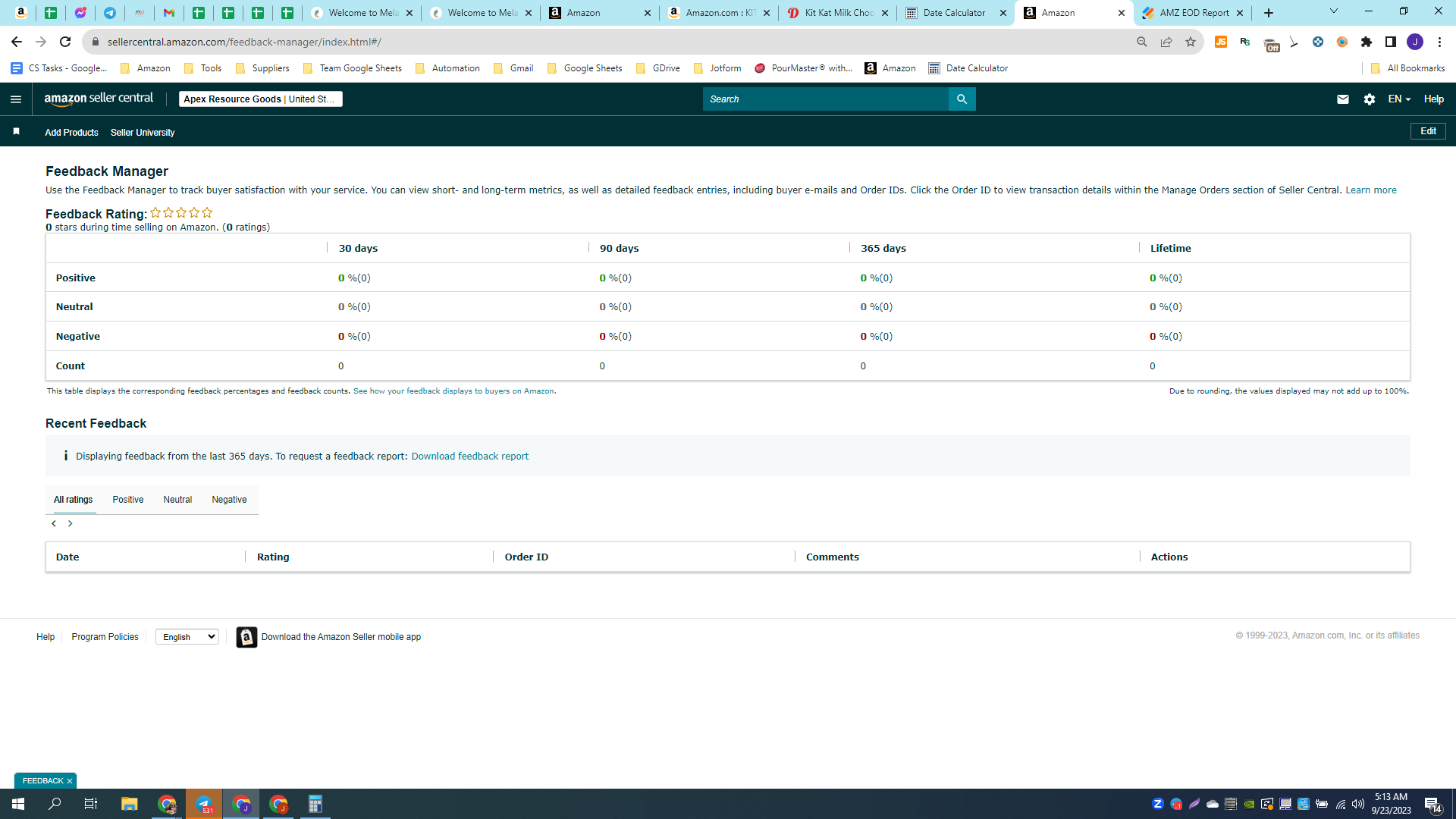Click the browser back arrow
Viewport: 1456px width, 819px height.
click(17, 42)
